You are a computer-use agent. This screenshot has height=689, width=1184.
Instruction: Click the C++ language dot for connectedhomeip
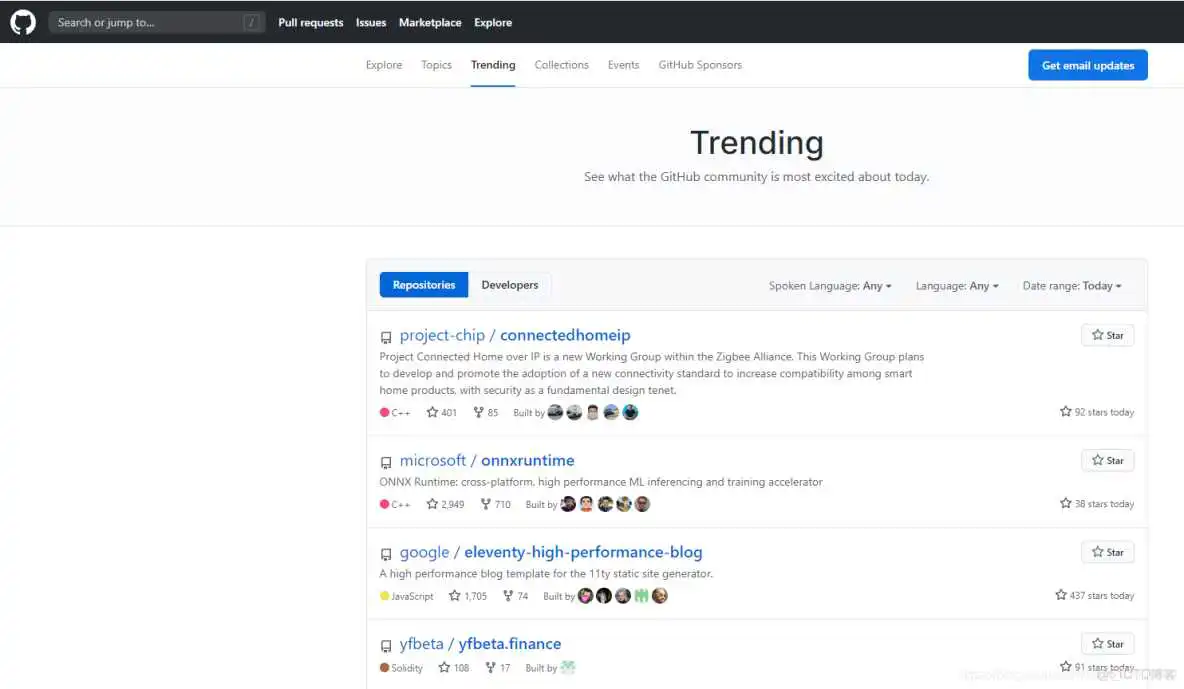[384, 412]
